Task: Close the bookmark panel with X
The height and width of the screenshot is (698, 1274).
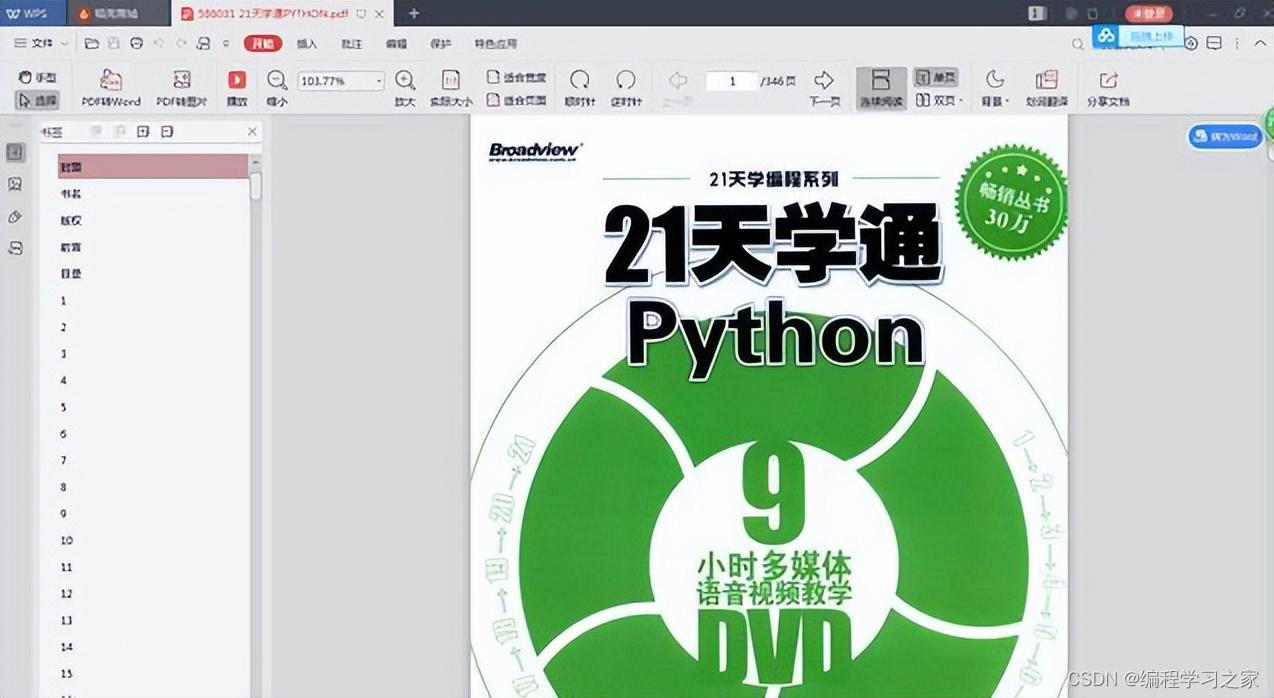Action: [x=253, y=131]
